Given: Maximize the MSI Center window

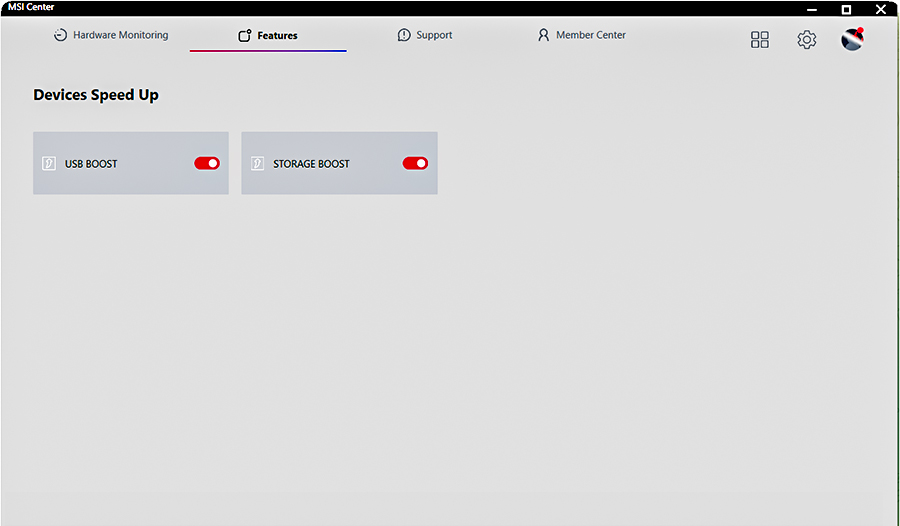Looking at the screenshot, I should coord(846,9).
